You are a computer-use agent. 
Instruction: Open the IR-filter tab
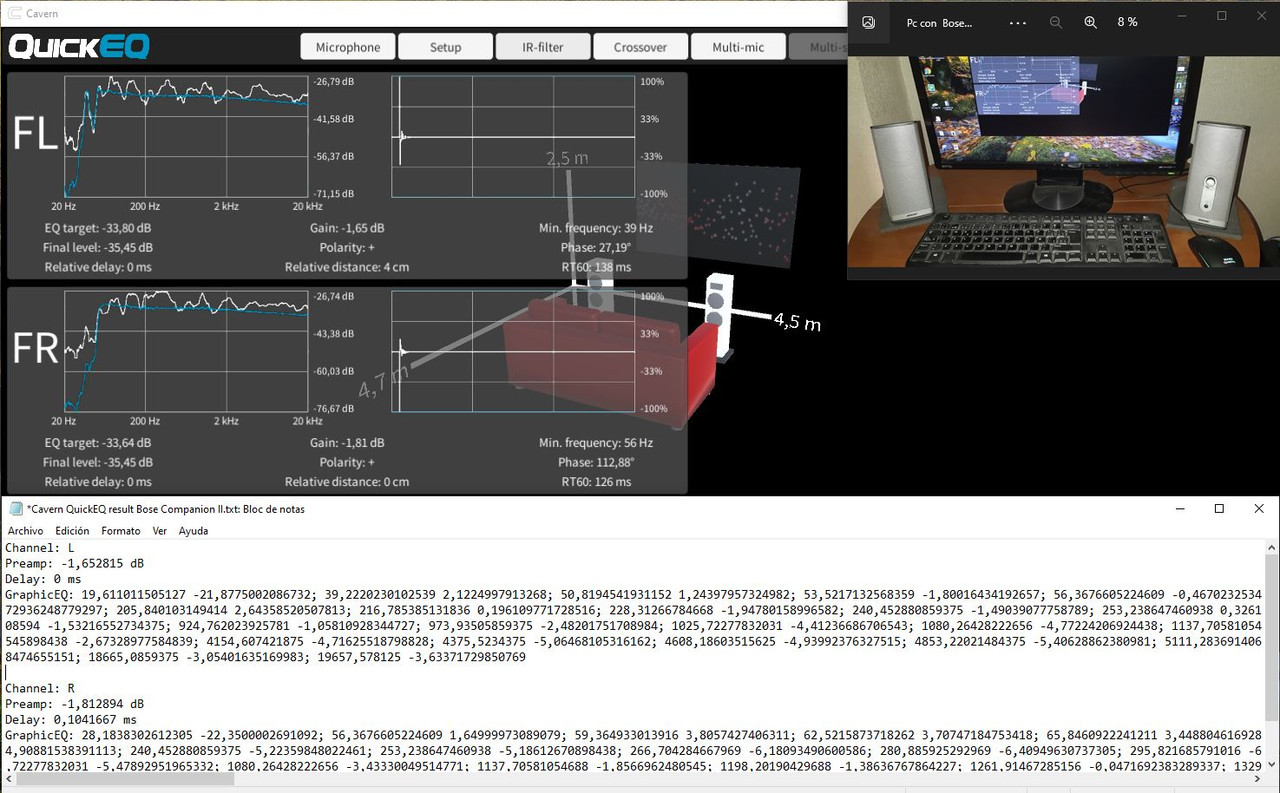click(x=543, y=47)
